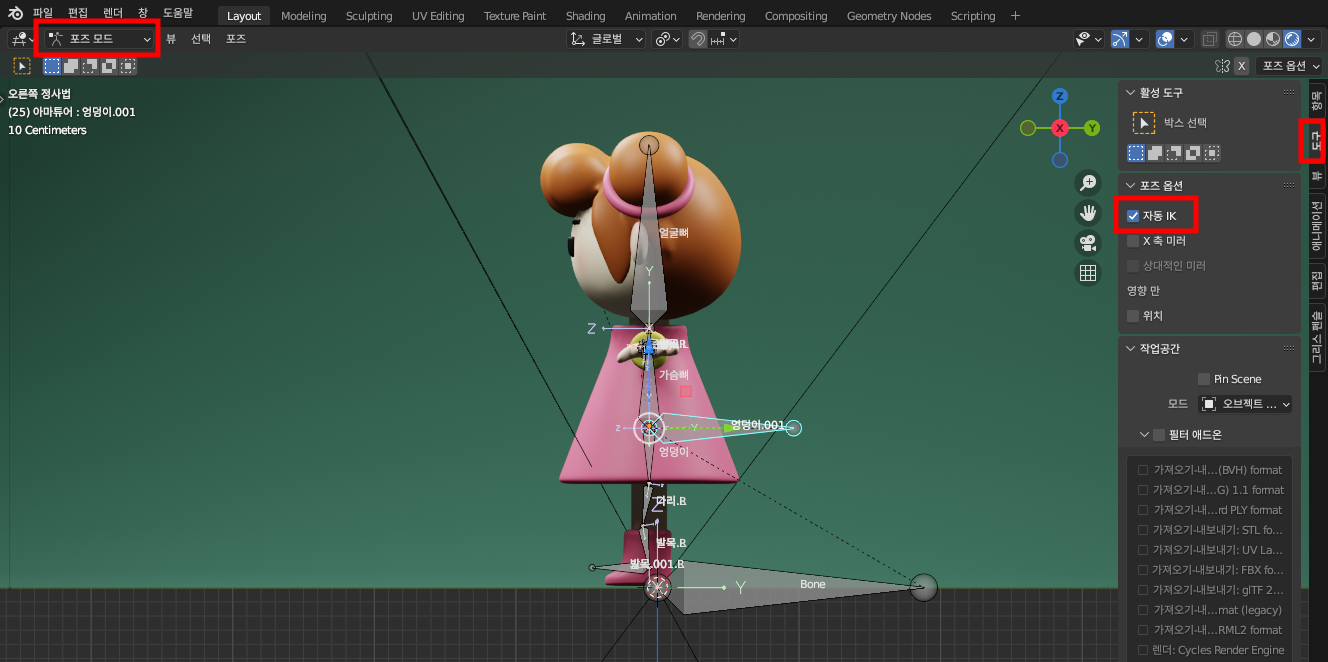
Task: Open the snapping options dropdown
Action: (725, 39)
